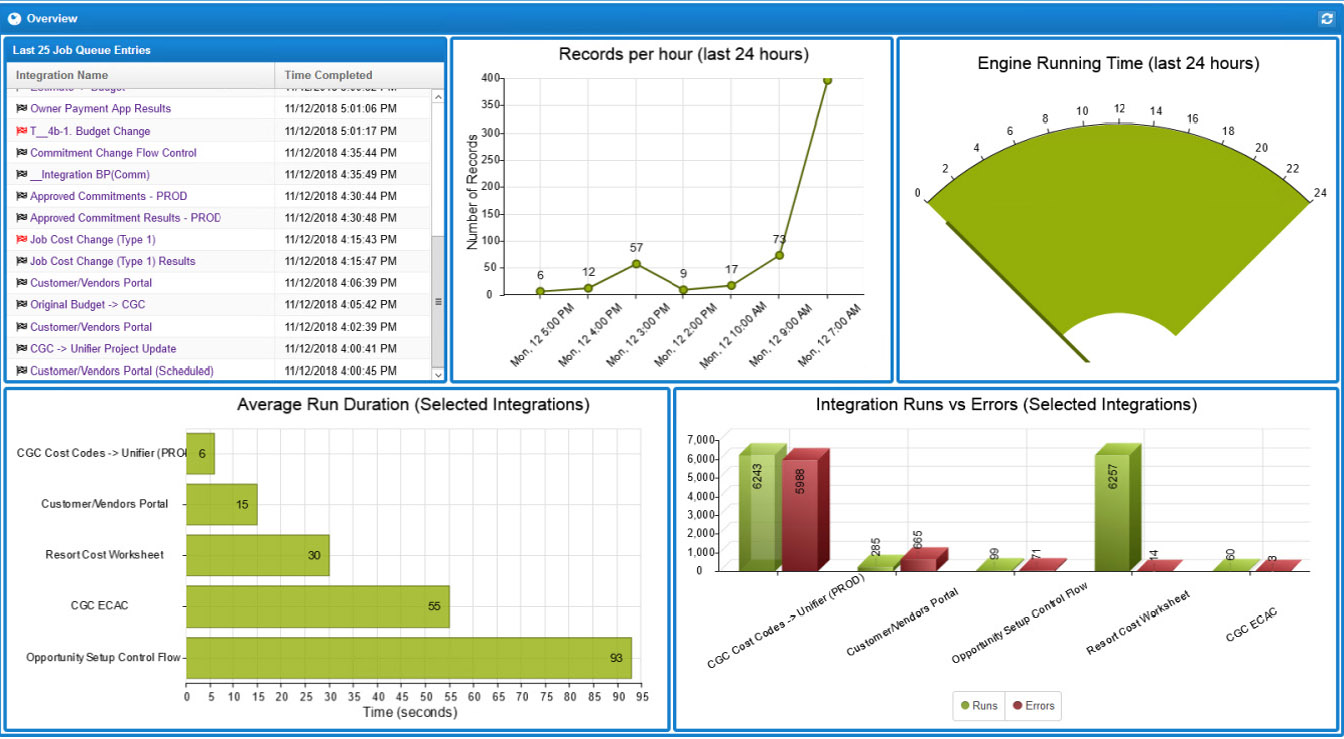
Task: Click red flag icon beside T__4b-1. Budget Change
Action: [21, 131]
